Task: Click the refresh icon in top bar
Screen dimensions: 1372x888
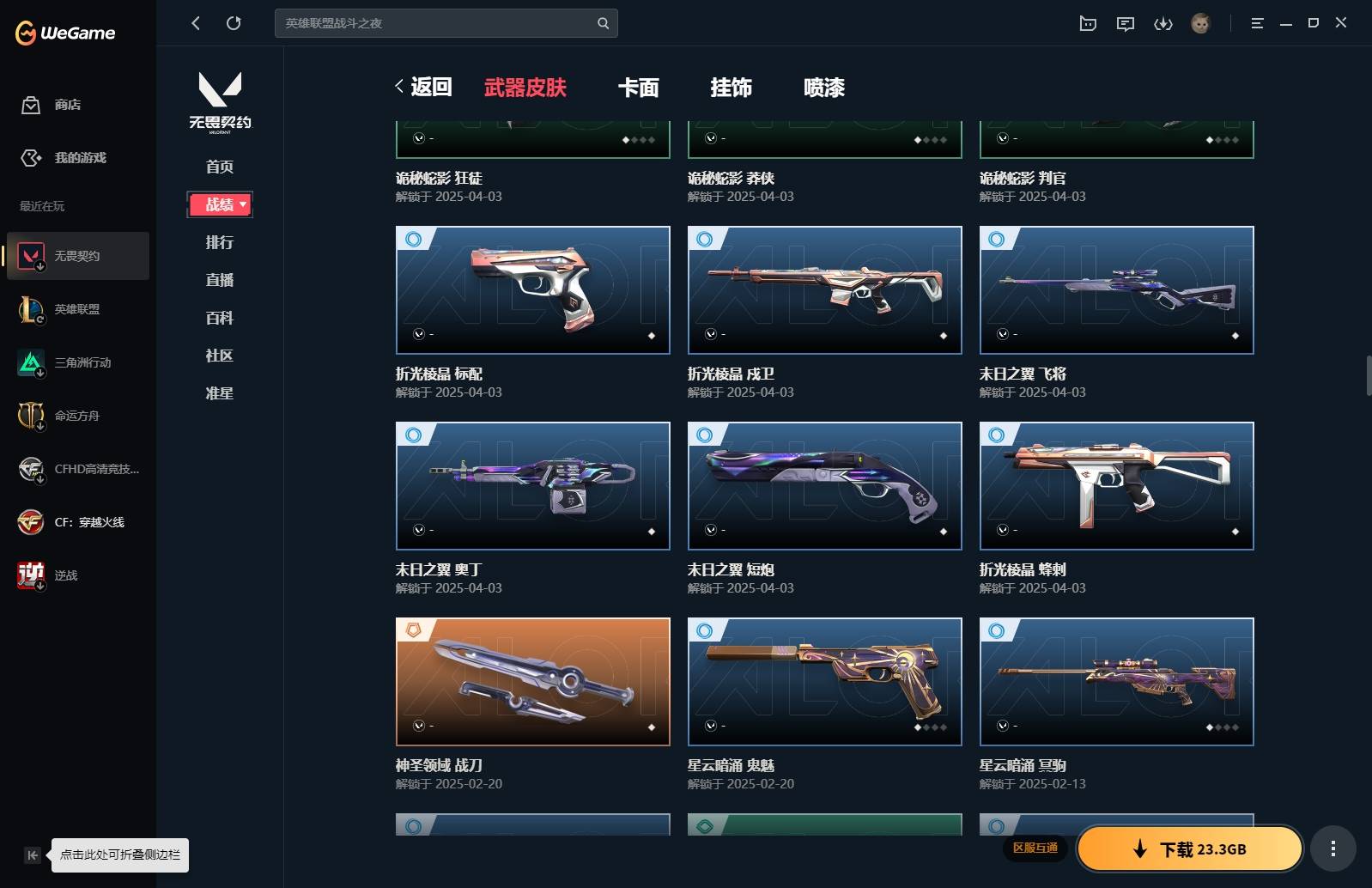Action: pos(234,23)
